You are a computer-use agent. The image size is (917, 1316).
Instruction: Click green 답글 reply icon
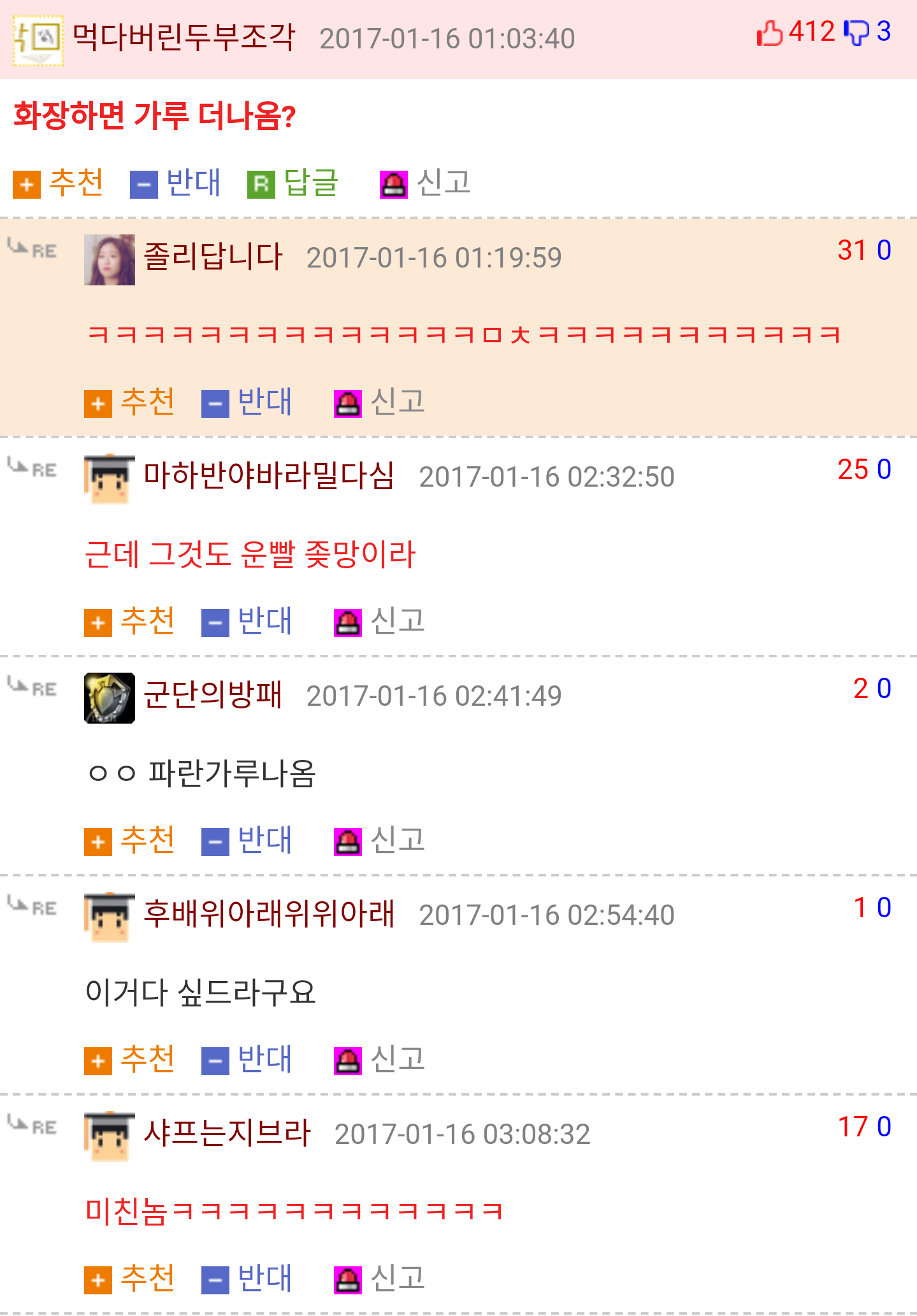click(261, 185)
